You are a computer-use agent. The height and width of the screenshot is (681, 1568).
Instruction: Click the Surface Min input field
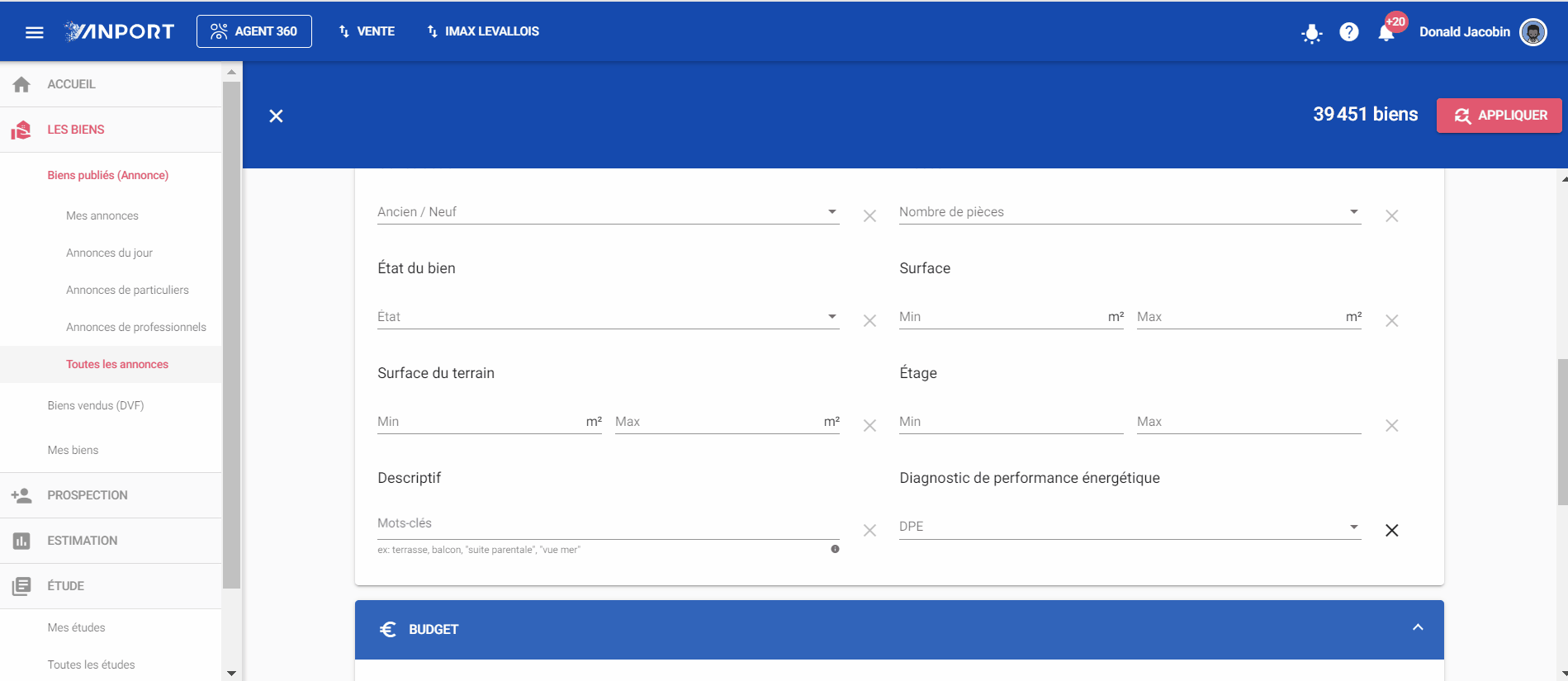1011,317
